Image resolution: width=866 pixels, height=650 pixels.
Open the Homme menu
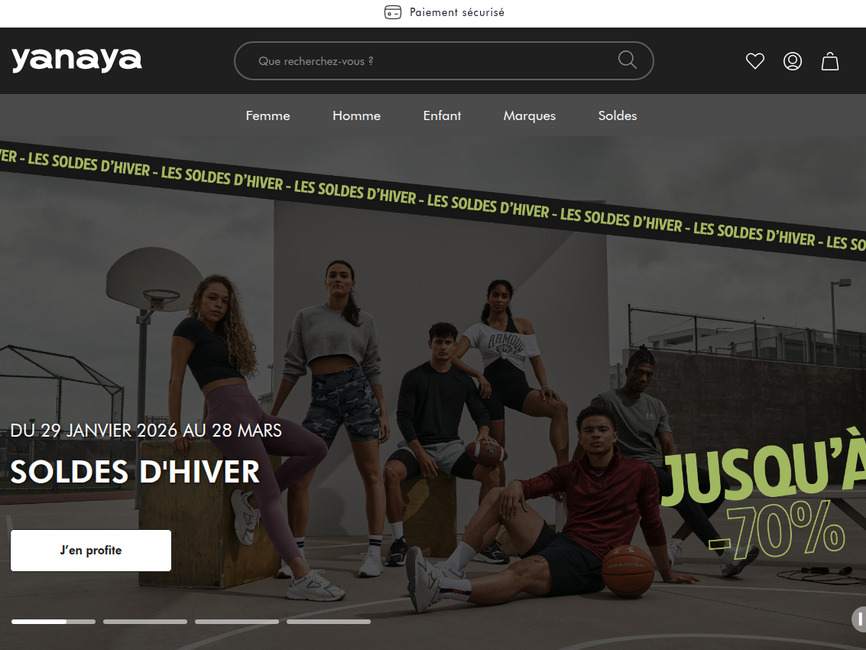pyautogui.click(x=356, y=115)
